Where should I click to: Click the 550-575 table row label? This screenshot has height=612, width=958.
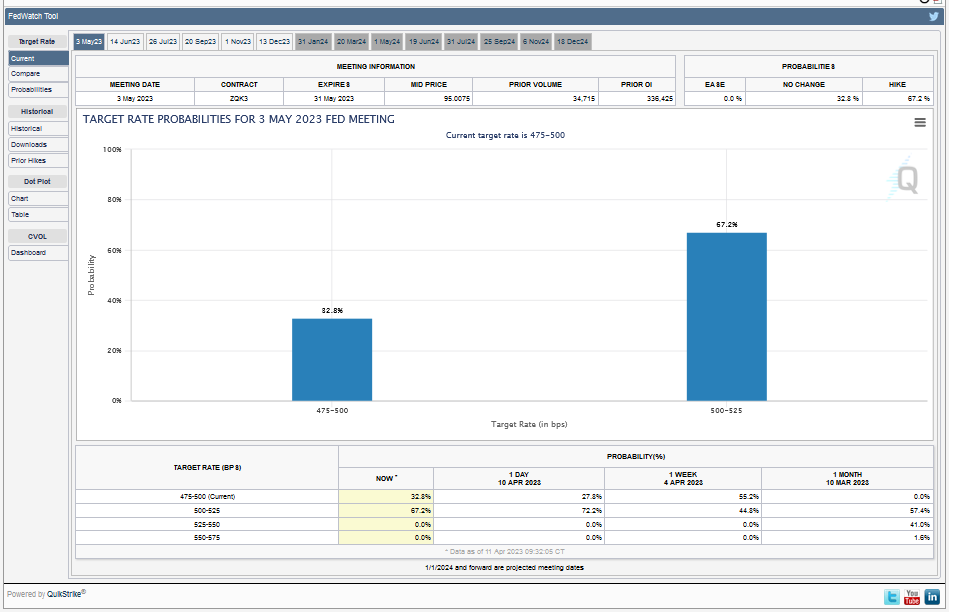click(x=207, y=537)
